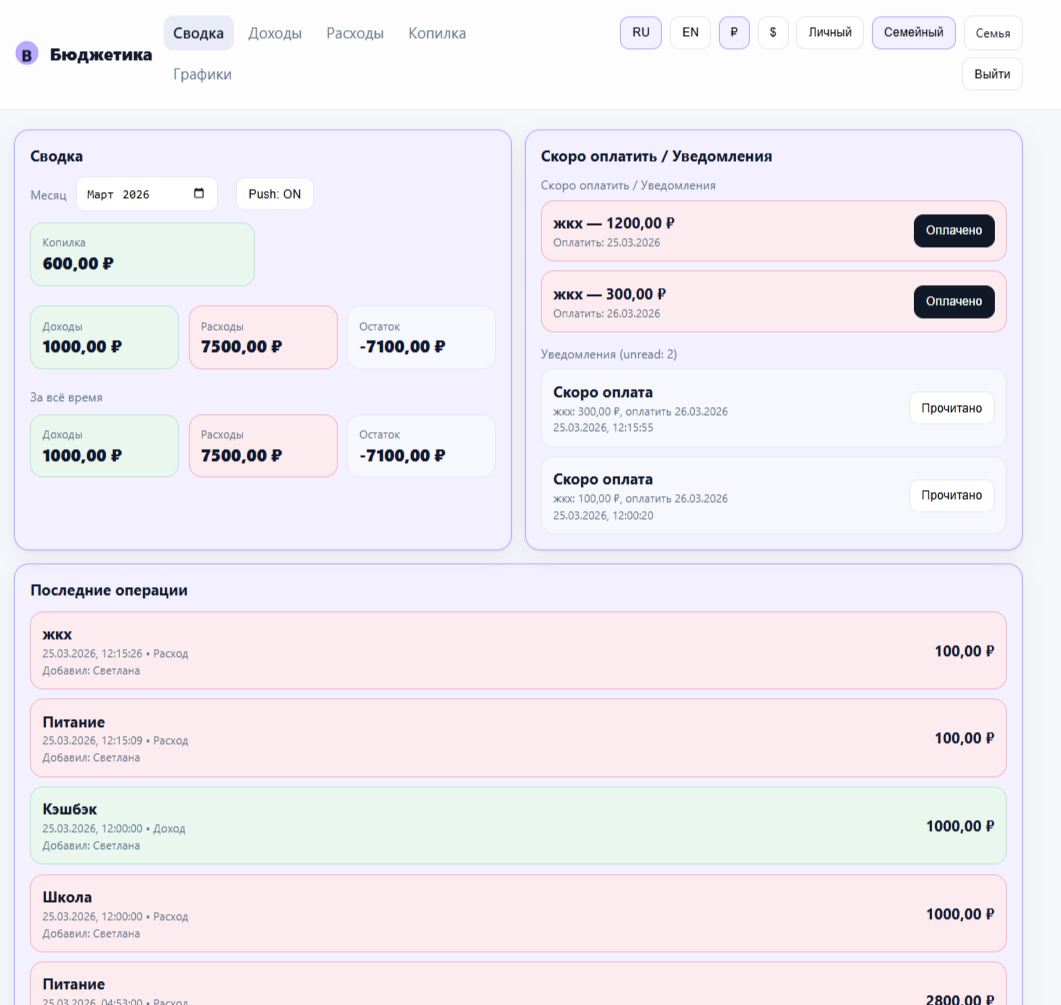
Task: Toggle Push: ON notifications
Action: tap(275, 194)
